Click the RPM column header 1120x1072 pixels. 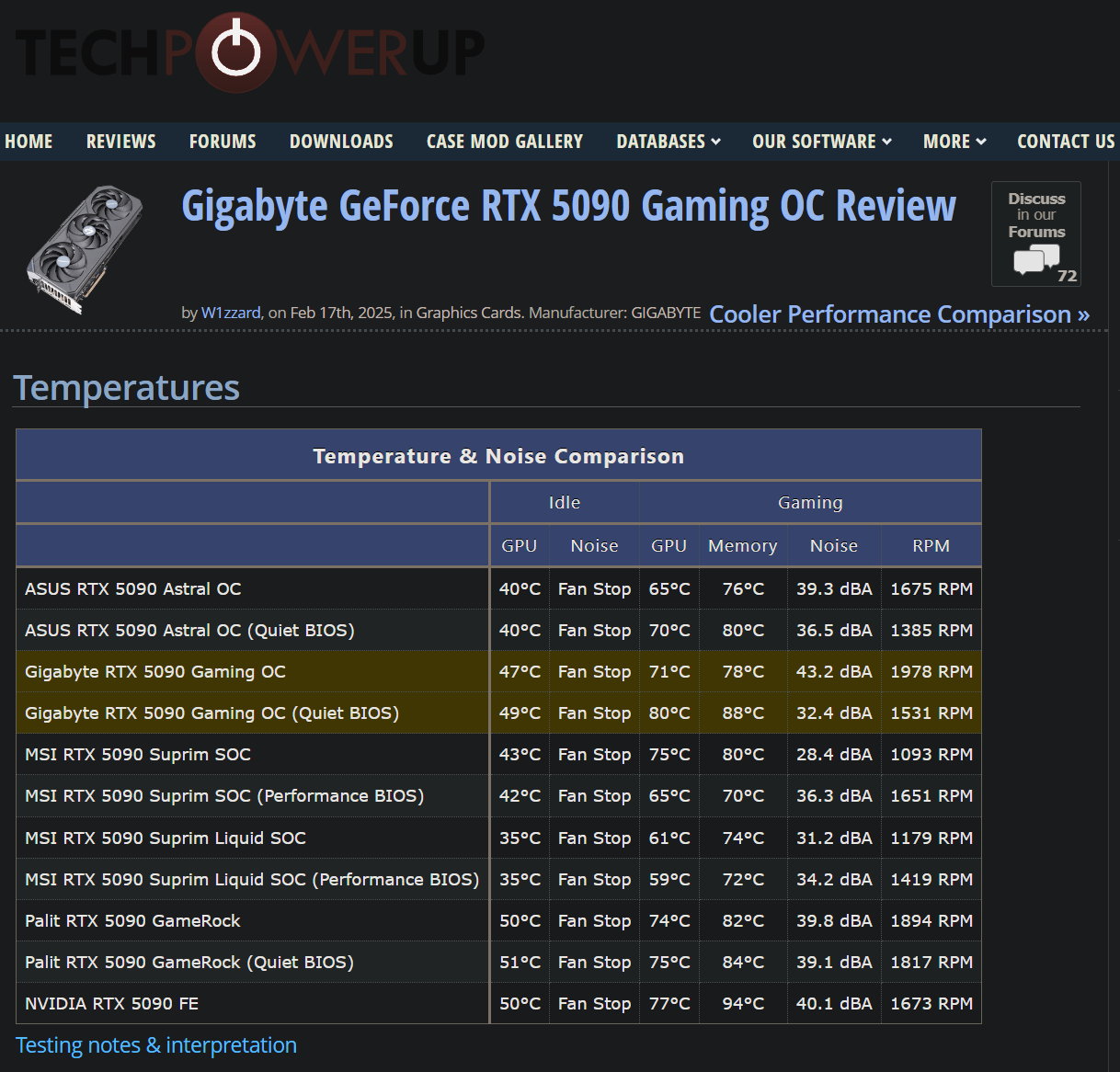[931, 545]
